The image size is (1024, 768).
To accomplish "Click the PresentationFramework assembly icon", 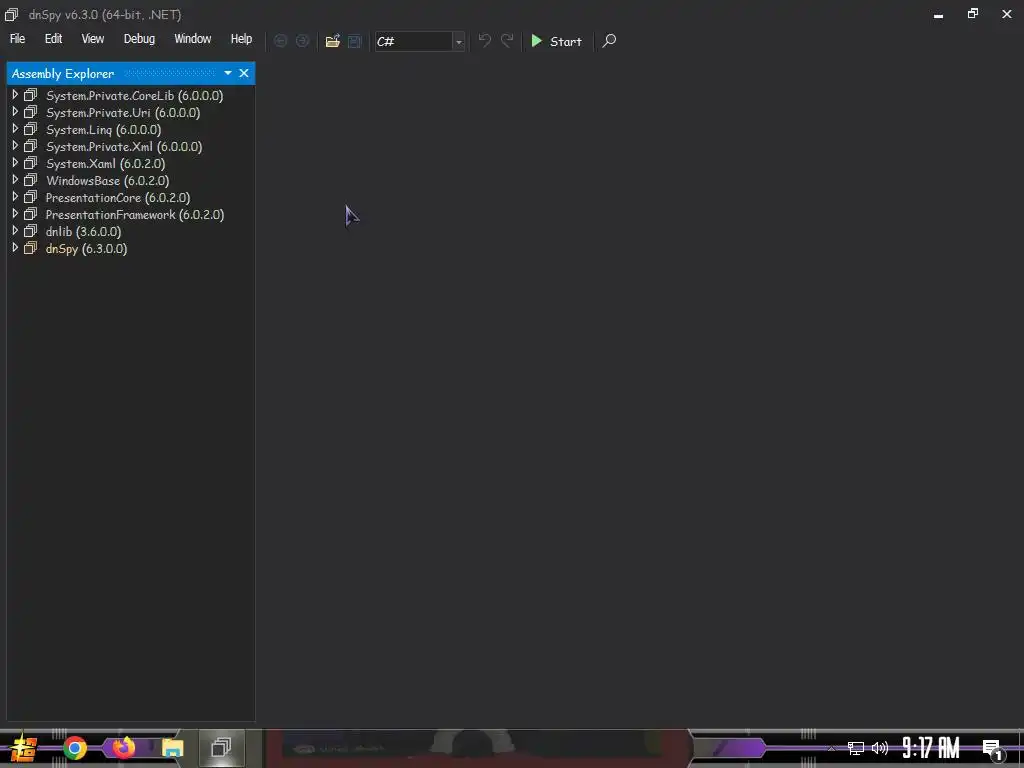I will (x=31, y=214).
